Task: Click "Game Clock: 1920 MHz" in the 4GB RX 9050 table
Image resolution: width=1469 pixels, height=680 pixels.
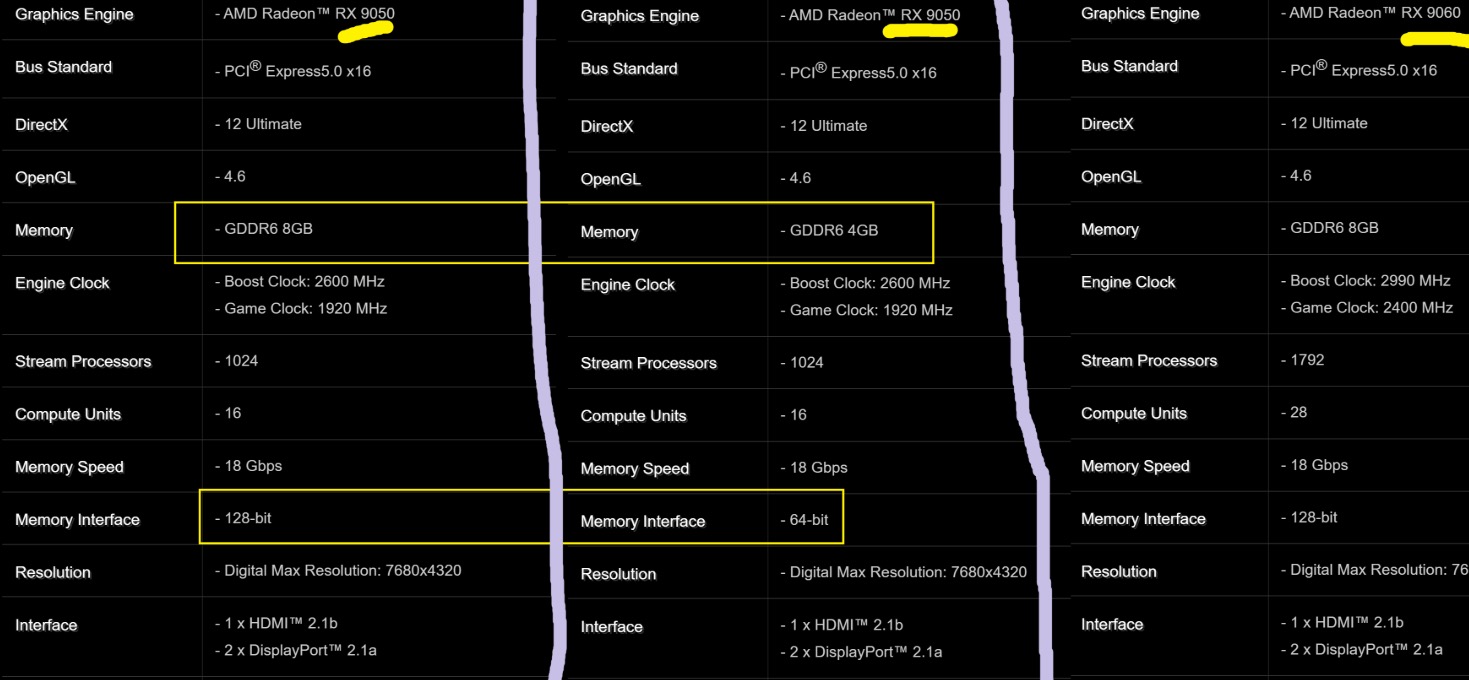Action: click(871, 310)
